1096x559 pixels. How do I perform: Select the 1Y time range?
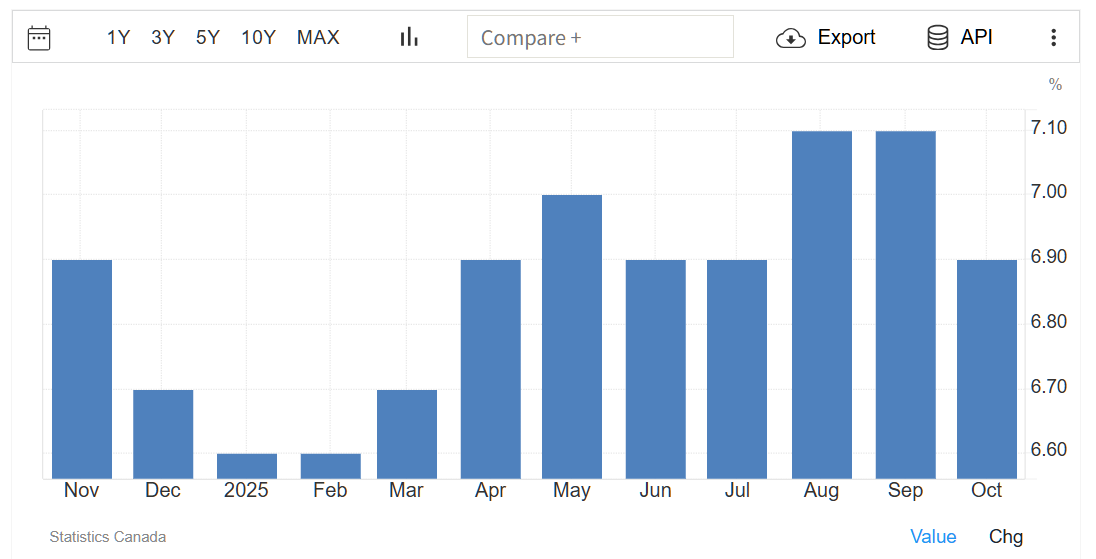pyautogui.click(x=118, y=38)
